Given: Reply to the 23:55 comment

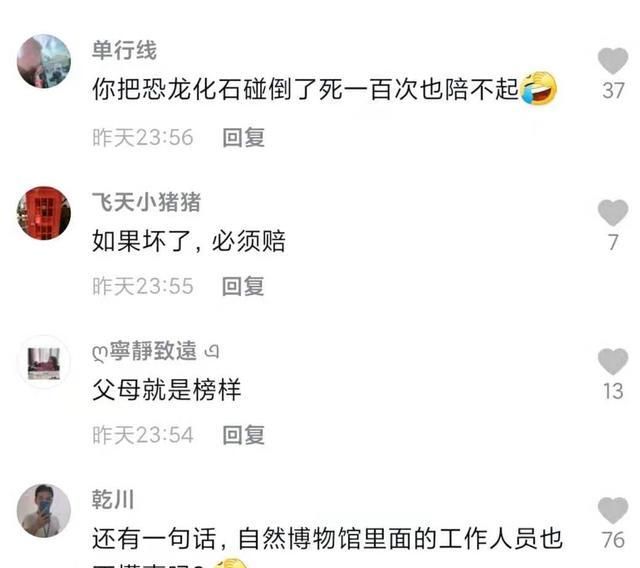Looking at the screenshot, I should pos(243,286).
